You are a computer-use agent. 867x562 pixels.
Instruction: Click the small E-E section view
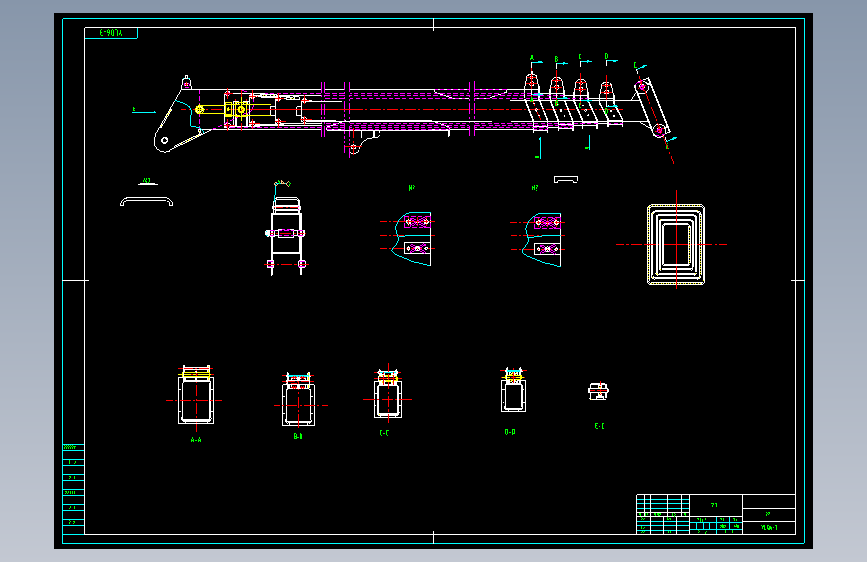click(x=598, y=391)
